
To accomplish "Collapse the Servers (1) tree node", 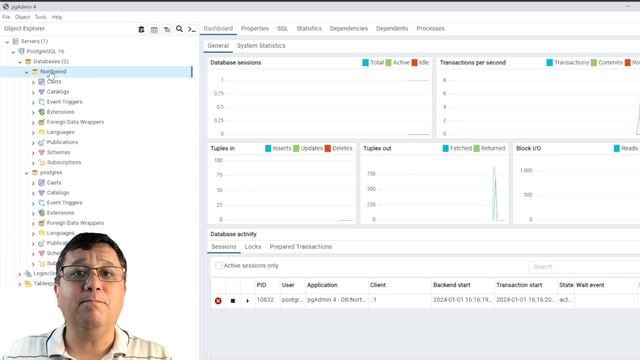I will pos(7,42).
